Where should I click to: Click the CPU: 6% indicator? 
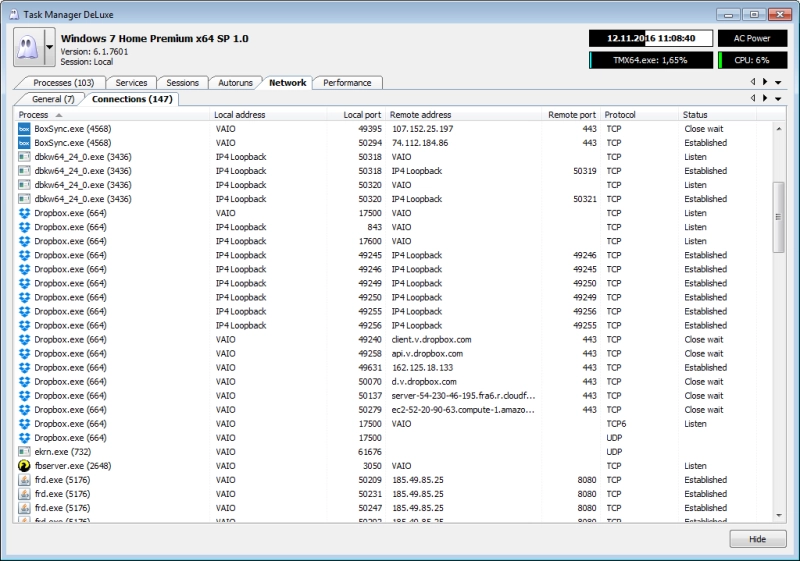pos(752,60)
